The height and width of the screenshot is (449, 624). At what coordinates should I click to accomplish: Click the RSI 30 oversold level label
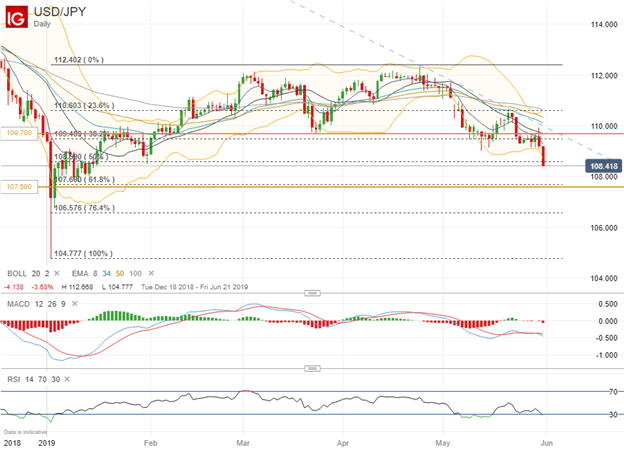[x=613, y=415]
